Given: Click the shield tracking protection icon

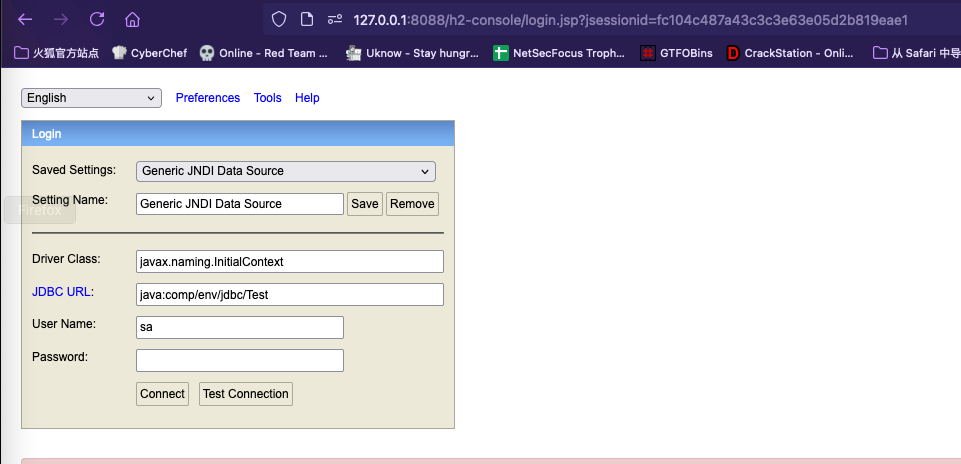Looking at the screenshot, I should pyautogui.click(x=280, y=19).
